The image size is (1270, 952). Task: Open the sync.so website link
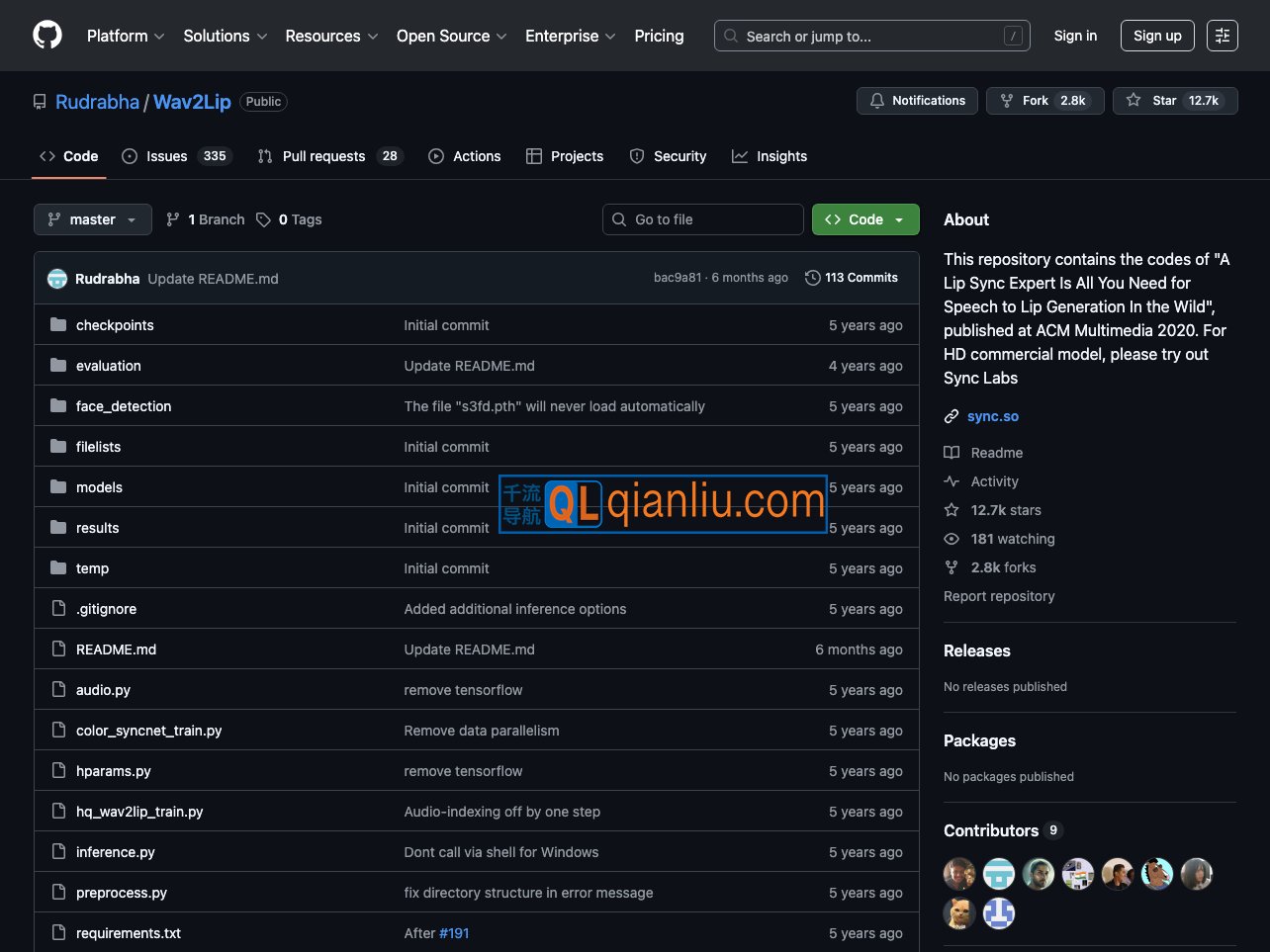point(992,416)
